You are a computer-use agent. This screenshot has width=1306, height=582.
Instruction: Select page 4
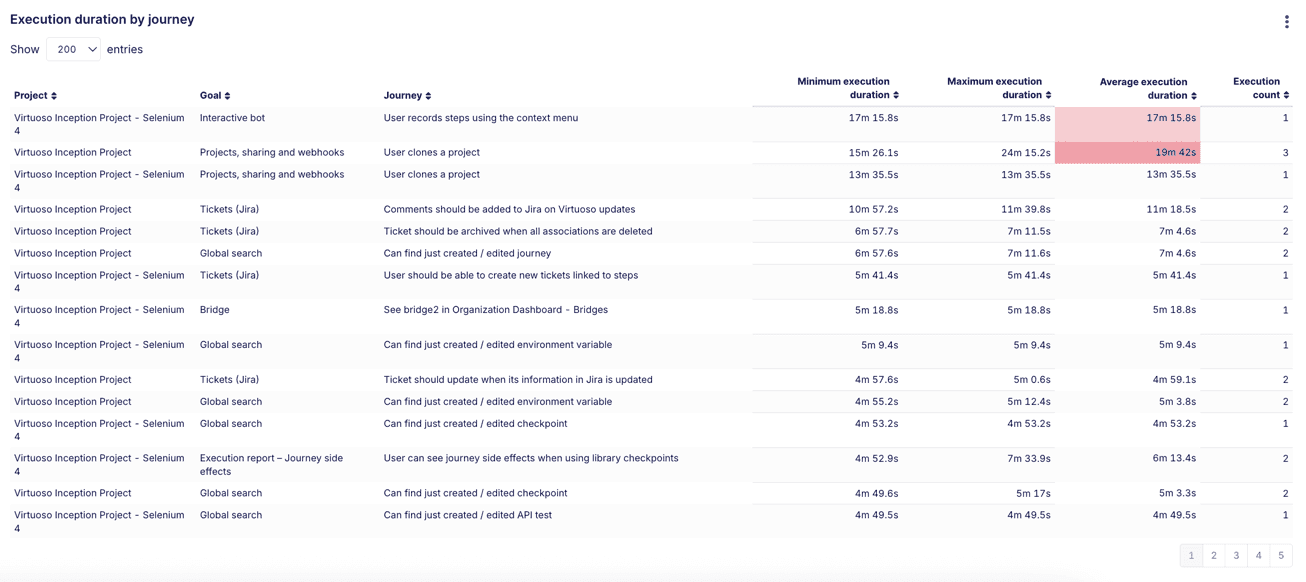[x=1258, y=555]
